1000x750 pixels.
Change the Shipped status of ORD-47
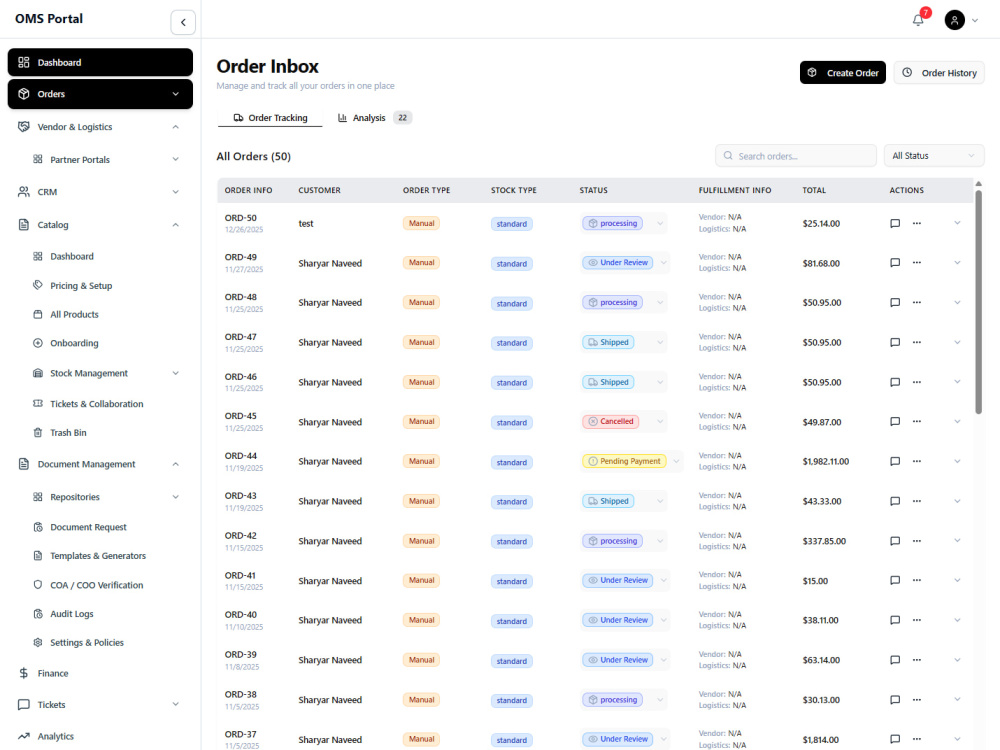(x=624, y=342)
